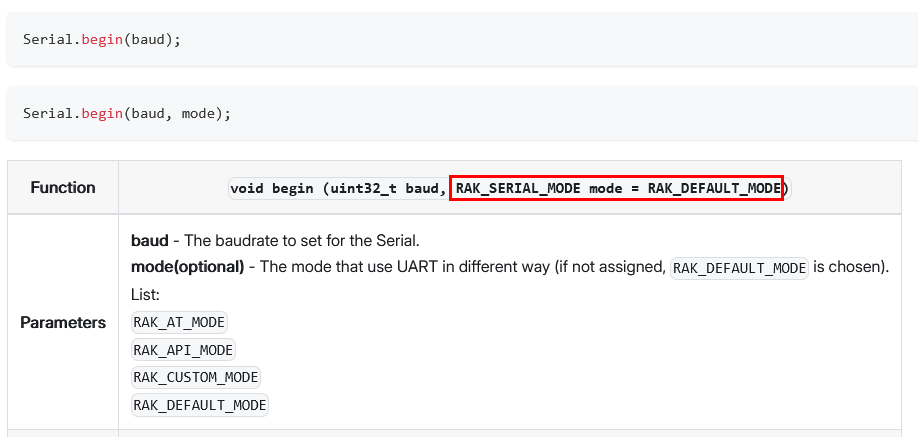
Task: Click the word 'mode' in the second code snippet
Action: pos(198,114)
